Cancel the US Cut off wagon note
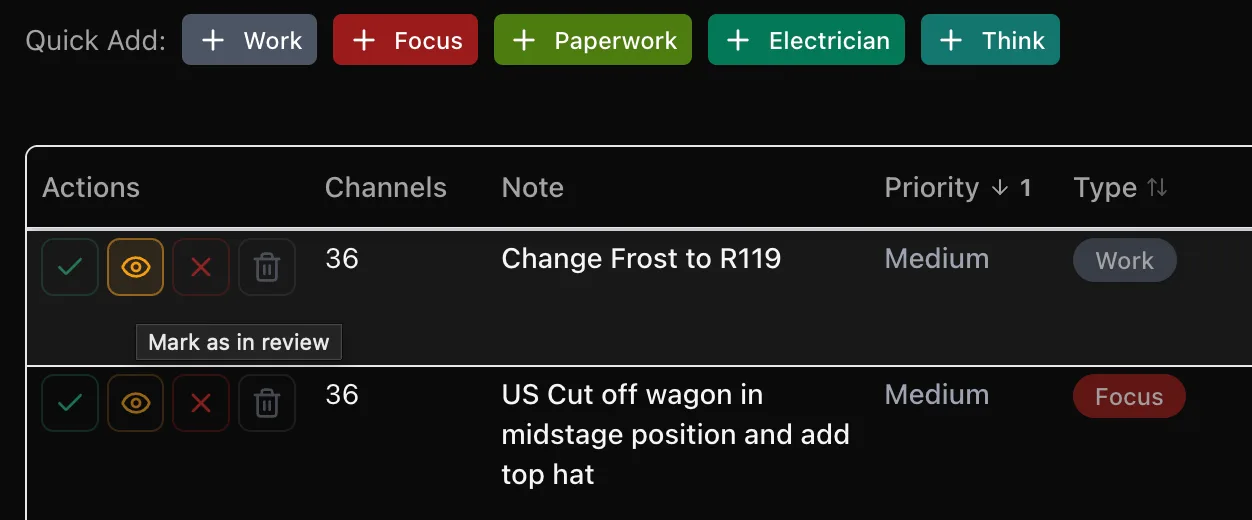Image resolution: width=1252 pixels, height=520 pixels. point(201,403)
